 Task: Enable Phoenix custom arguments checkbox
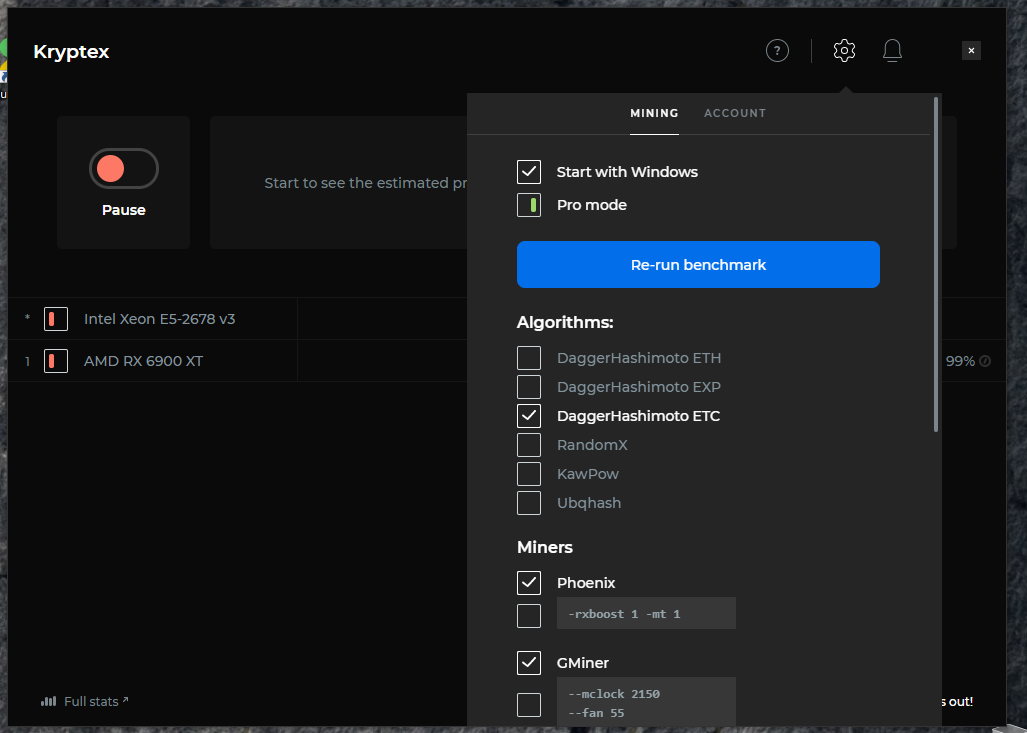pos(529,616)
